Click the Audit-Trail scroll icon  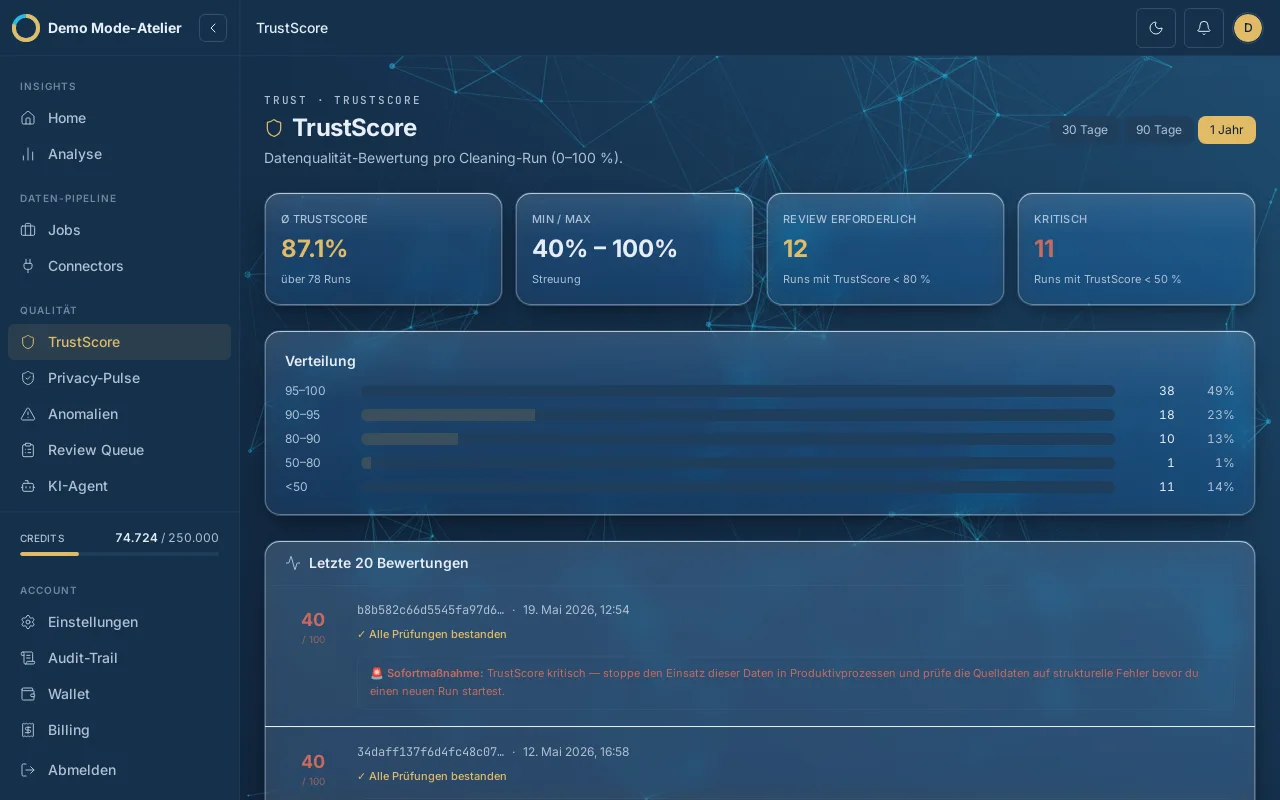point(28,658)
